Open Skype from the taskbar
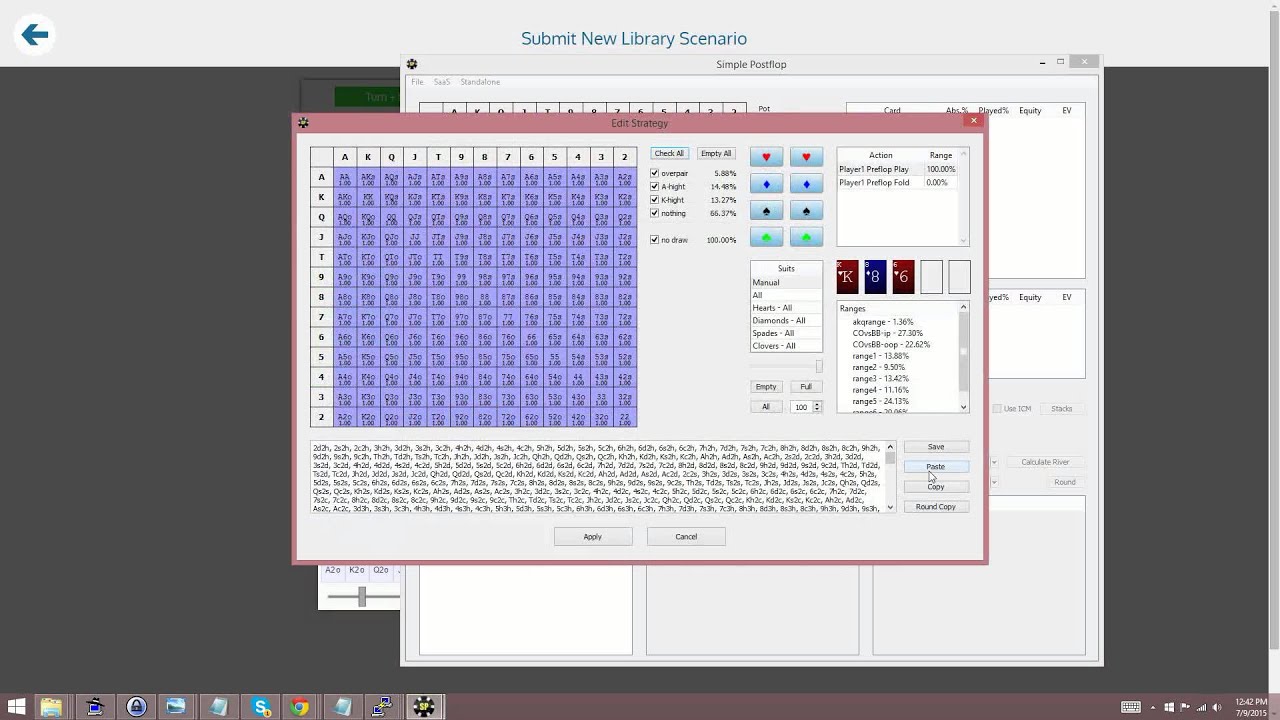 pos(261,707)
